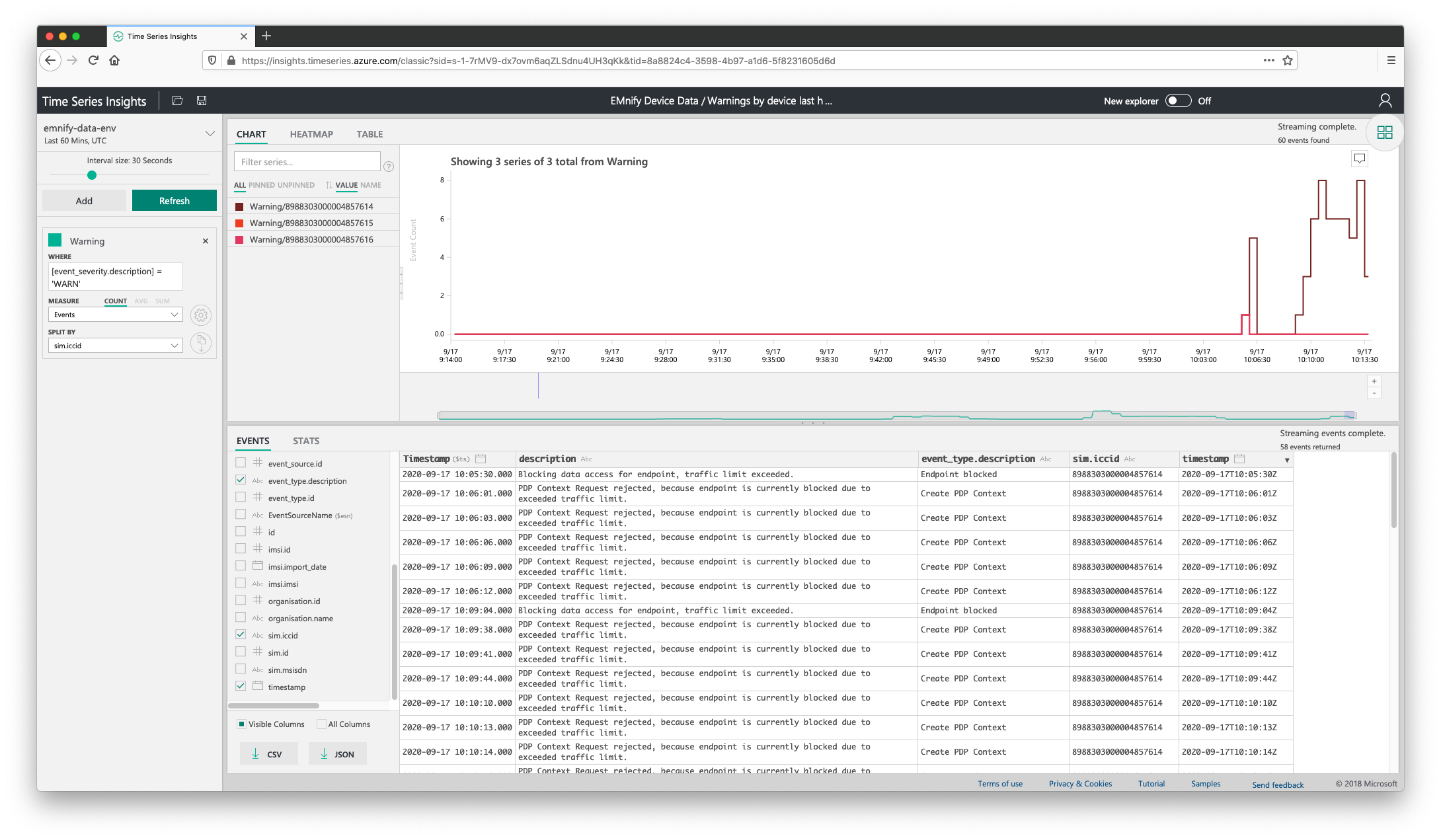The width and height of the screenshot is (1441, 840).
Task: Click the Filter series input field
Action: pyautogui.click(x=307, y=162)
